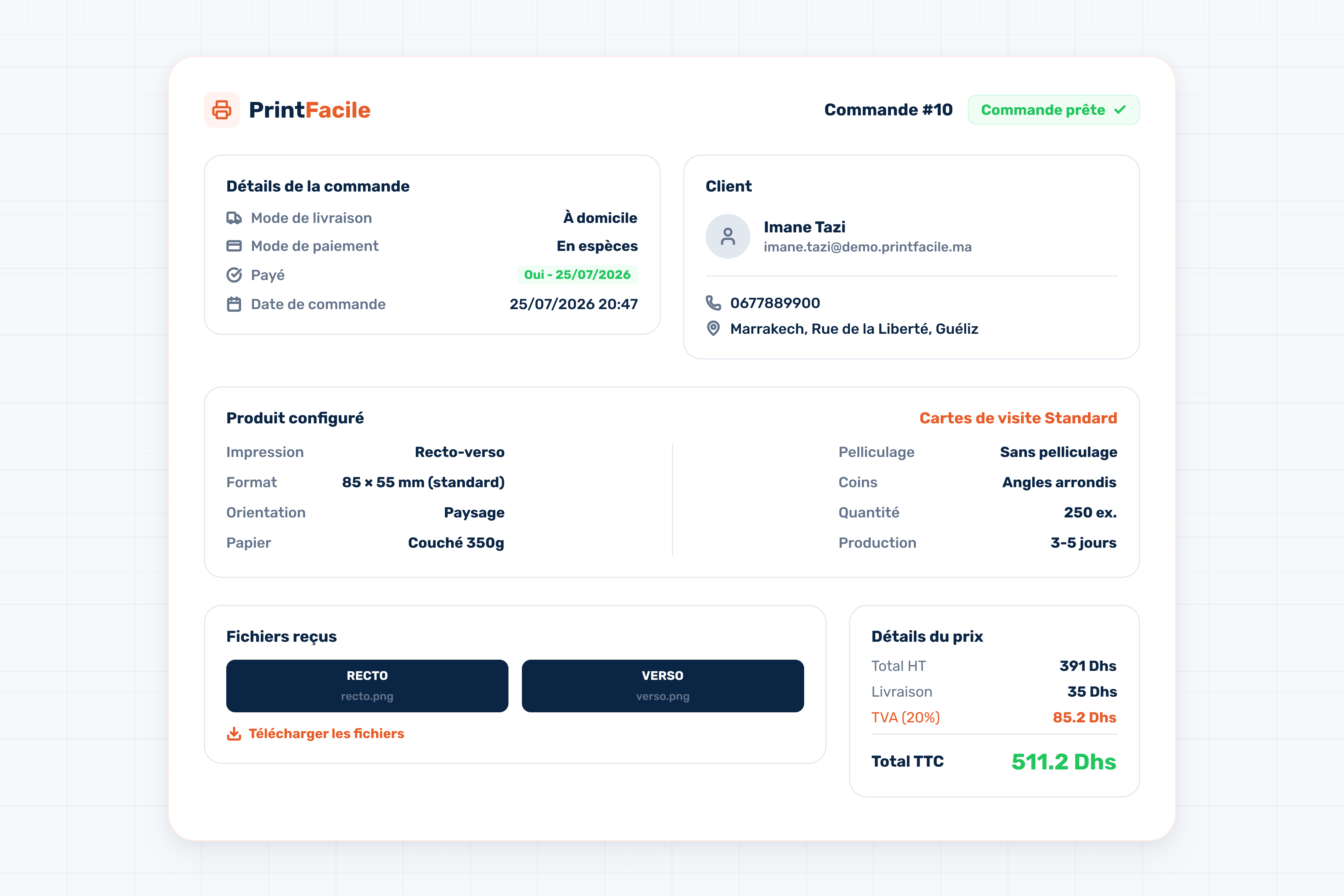
Task: Click the 3-5 jours production value
Action: click(1083, 543)
